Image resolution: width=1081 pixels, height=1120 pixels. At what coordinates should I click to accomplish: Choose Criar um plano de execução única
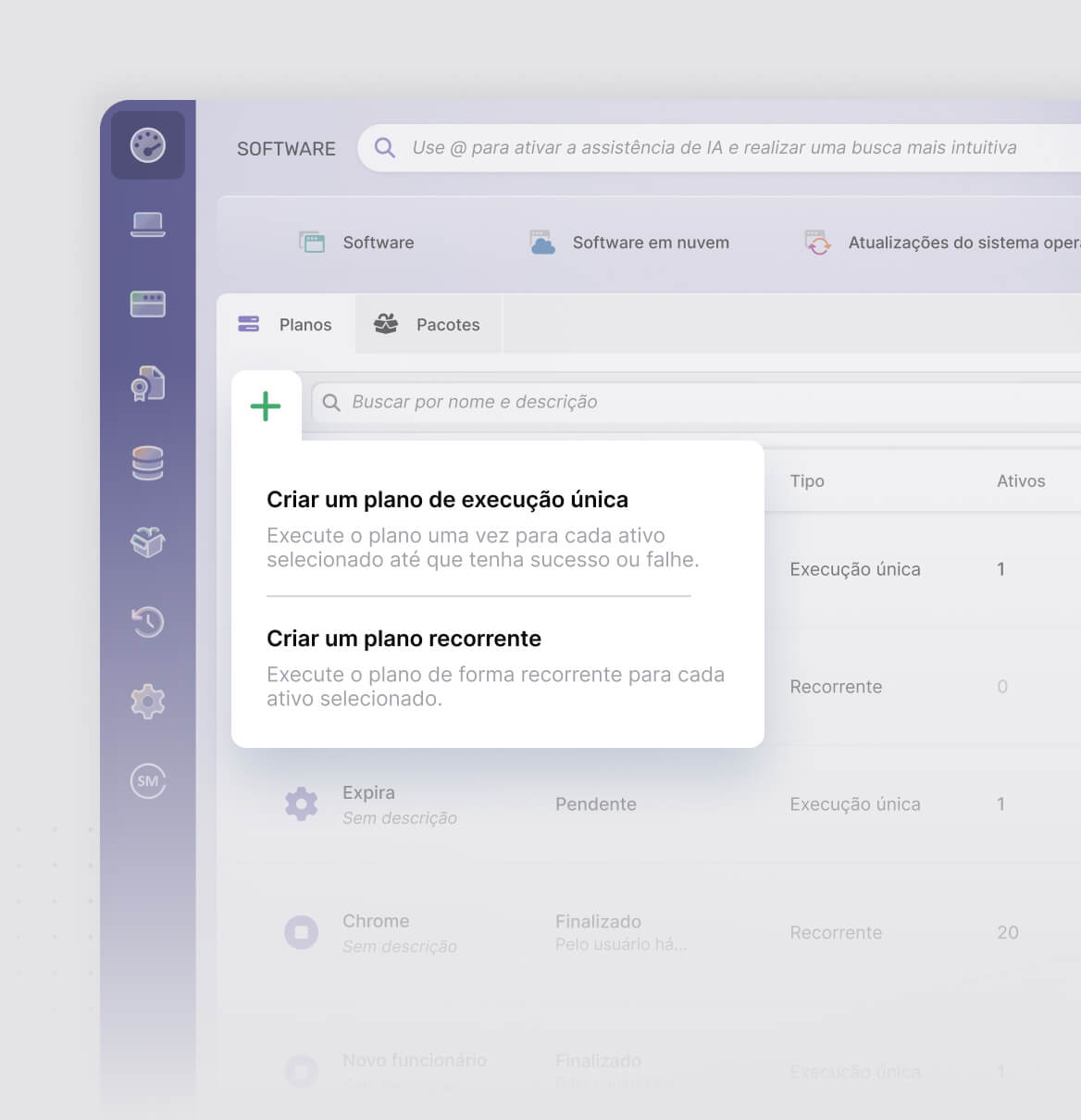tap(447, 500)
